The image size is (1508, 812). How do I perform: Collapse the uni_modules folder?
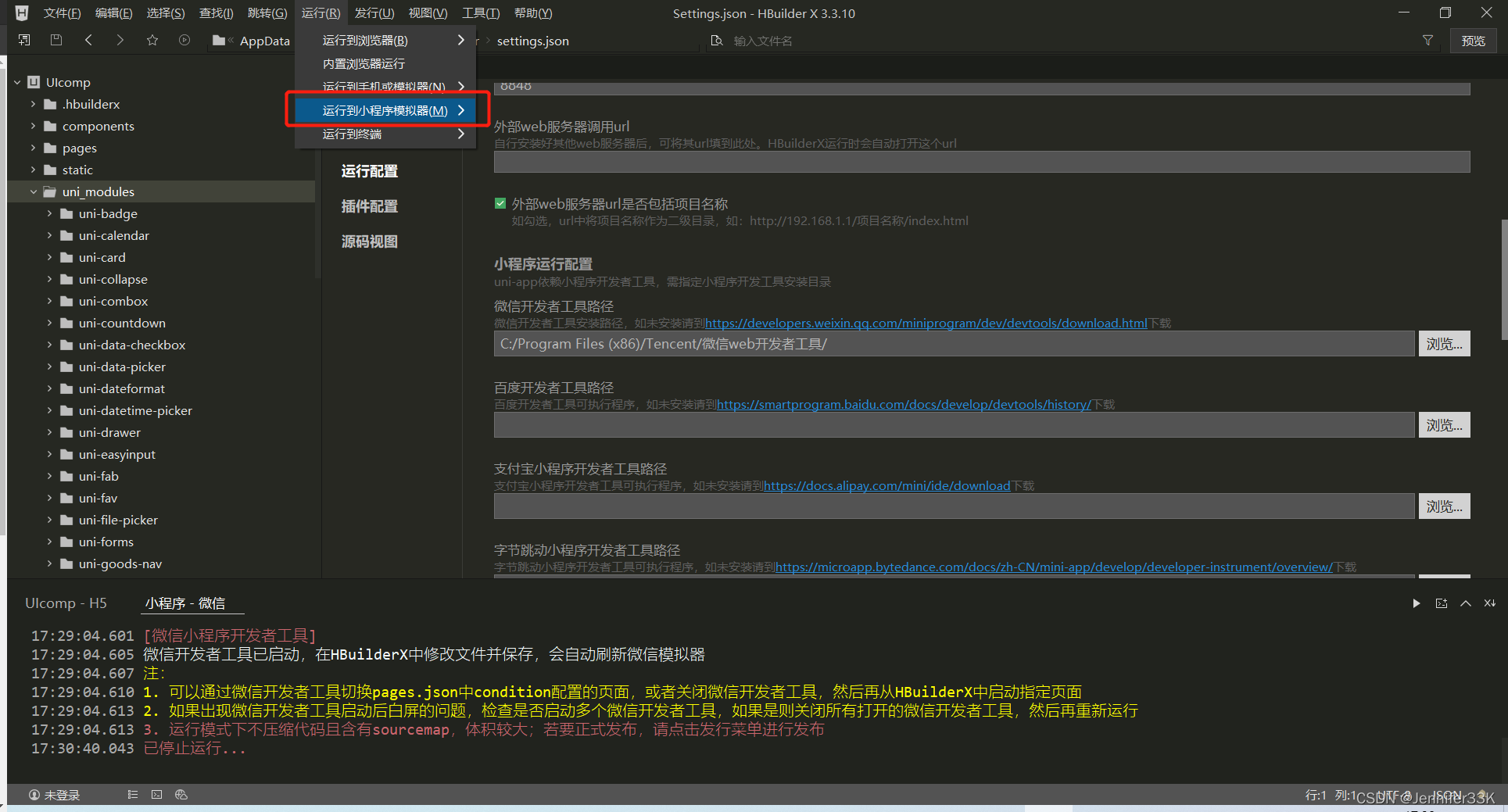coord(33,191)
